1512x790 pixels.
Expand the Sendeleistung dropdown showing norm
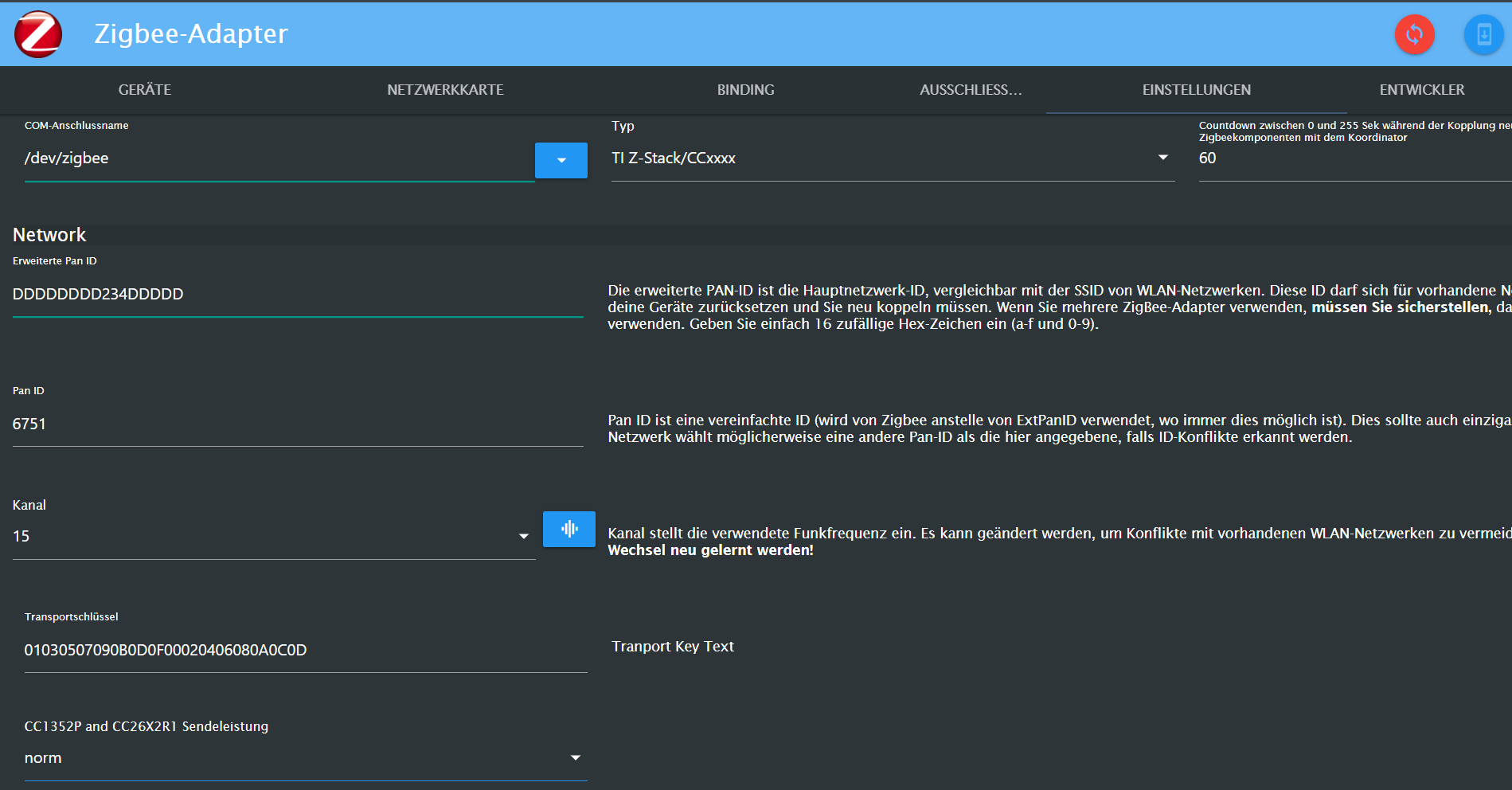(306, 758)
